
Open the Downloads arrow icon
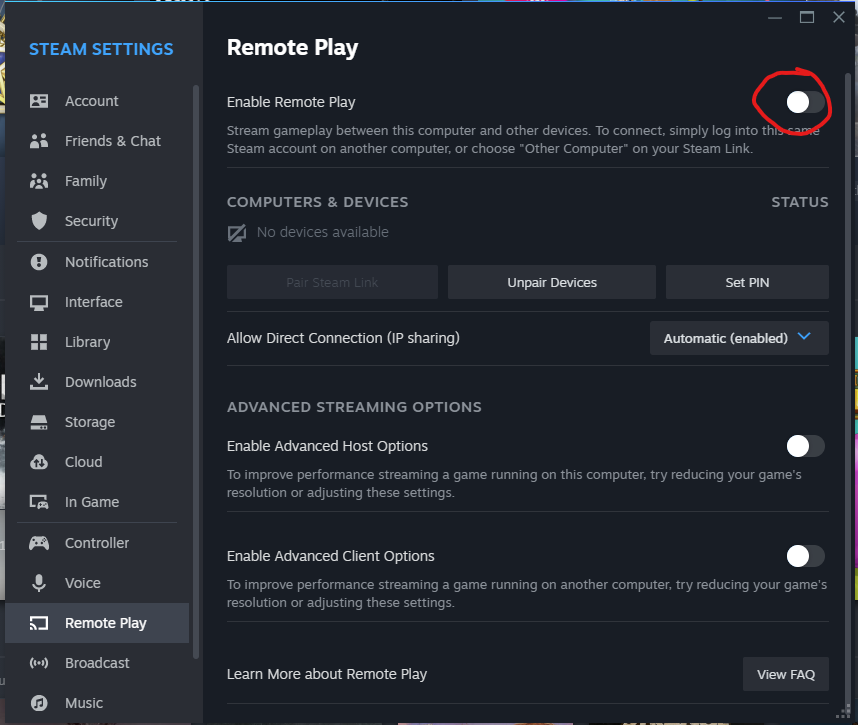point(39,382)
